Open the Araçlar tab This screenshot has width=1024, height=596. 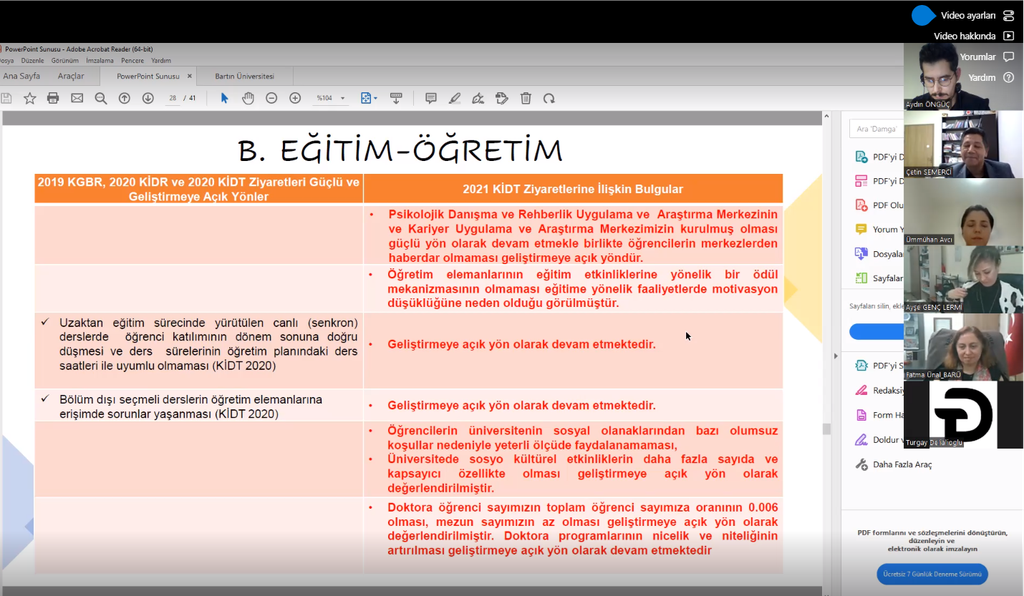tap(71, 76)
